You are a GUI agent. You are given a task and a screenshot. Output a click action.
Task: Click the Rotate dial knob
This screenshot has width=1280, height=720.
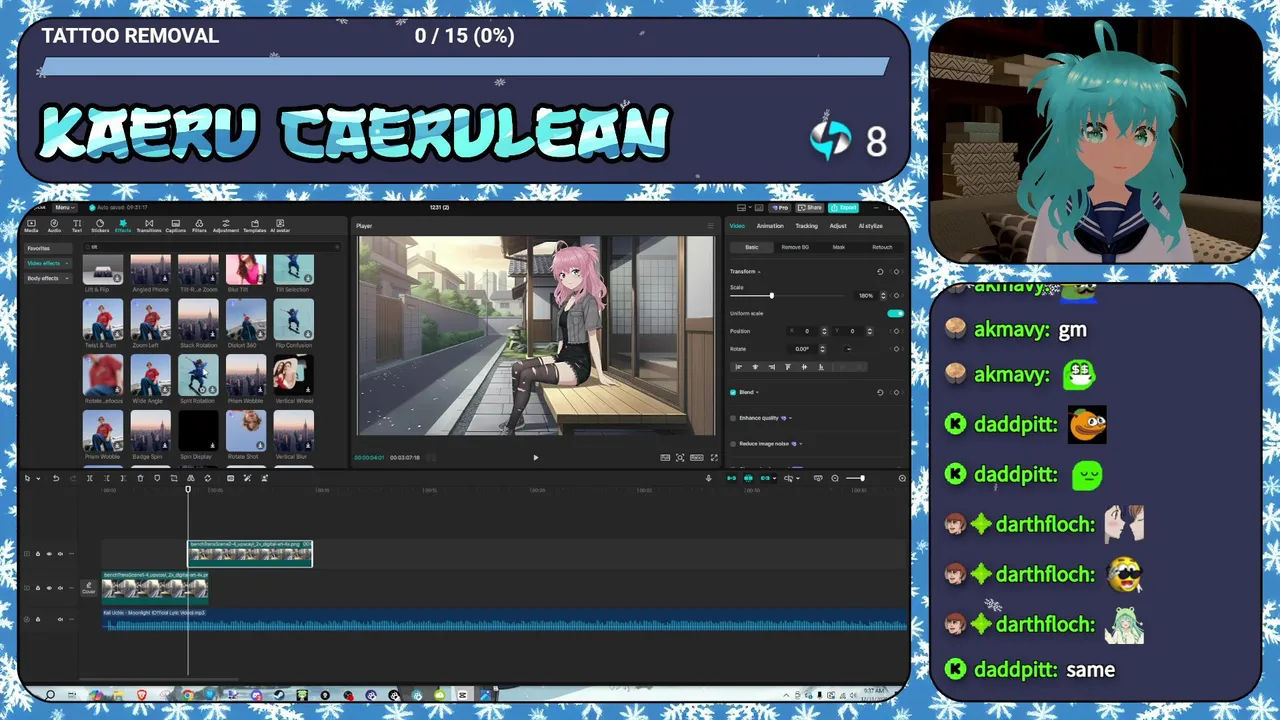(848, 349)
